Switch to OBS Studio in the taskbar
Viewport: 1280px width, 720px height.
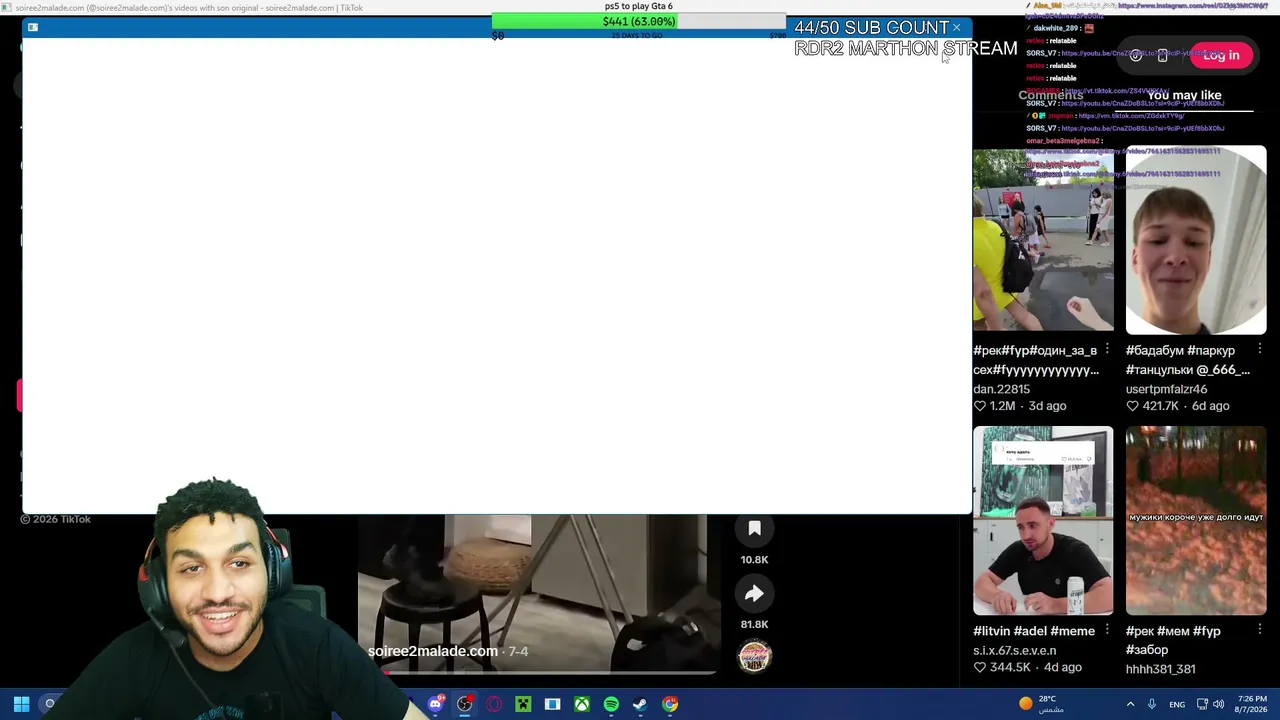[465, 704]
